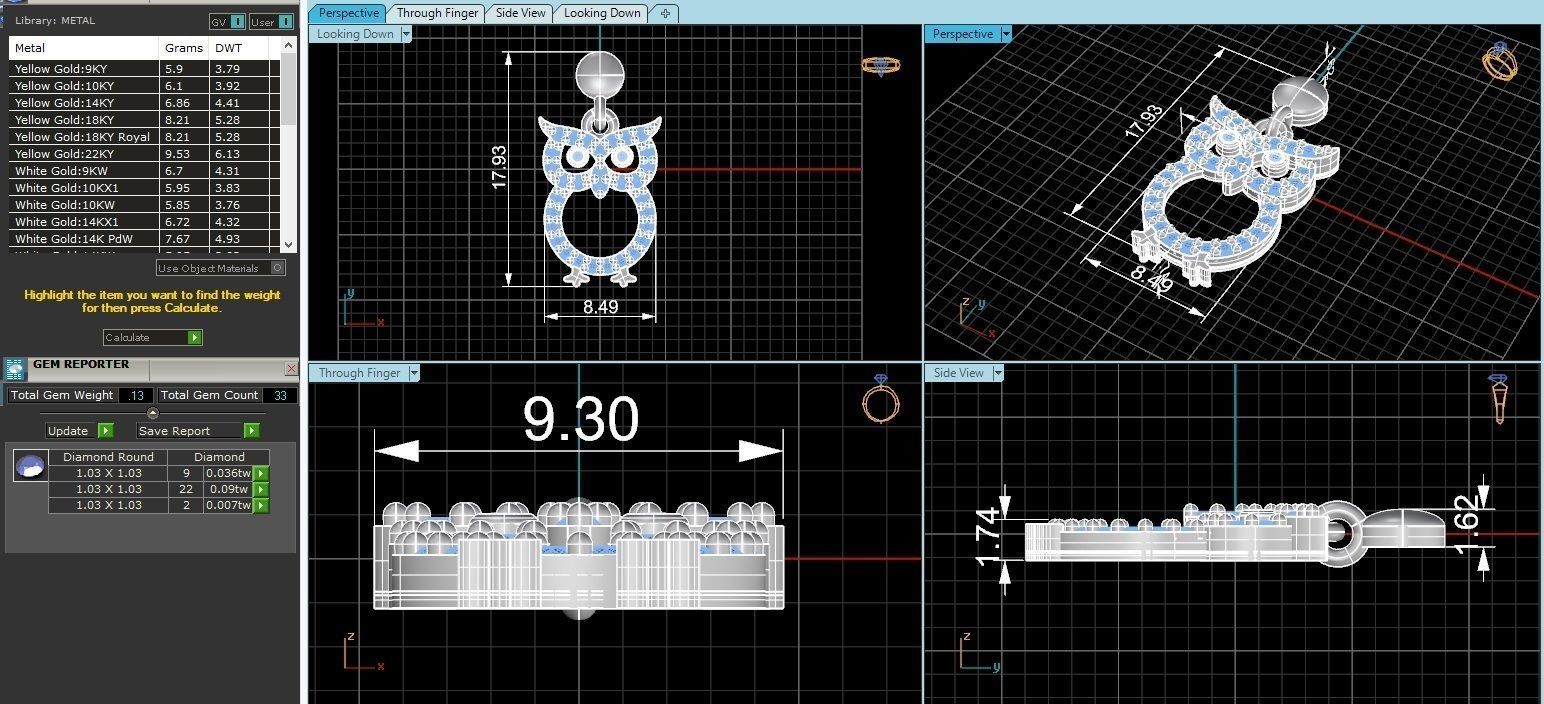This screenshot has width=1544, height=704.
Task: Click the 8.49 dimension in Looking Down view
Action: click(x=601, y=307)
